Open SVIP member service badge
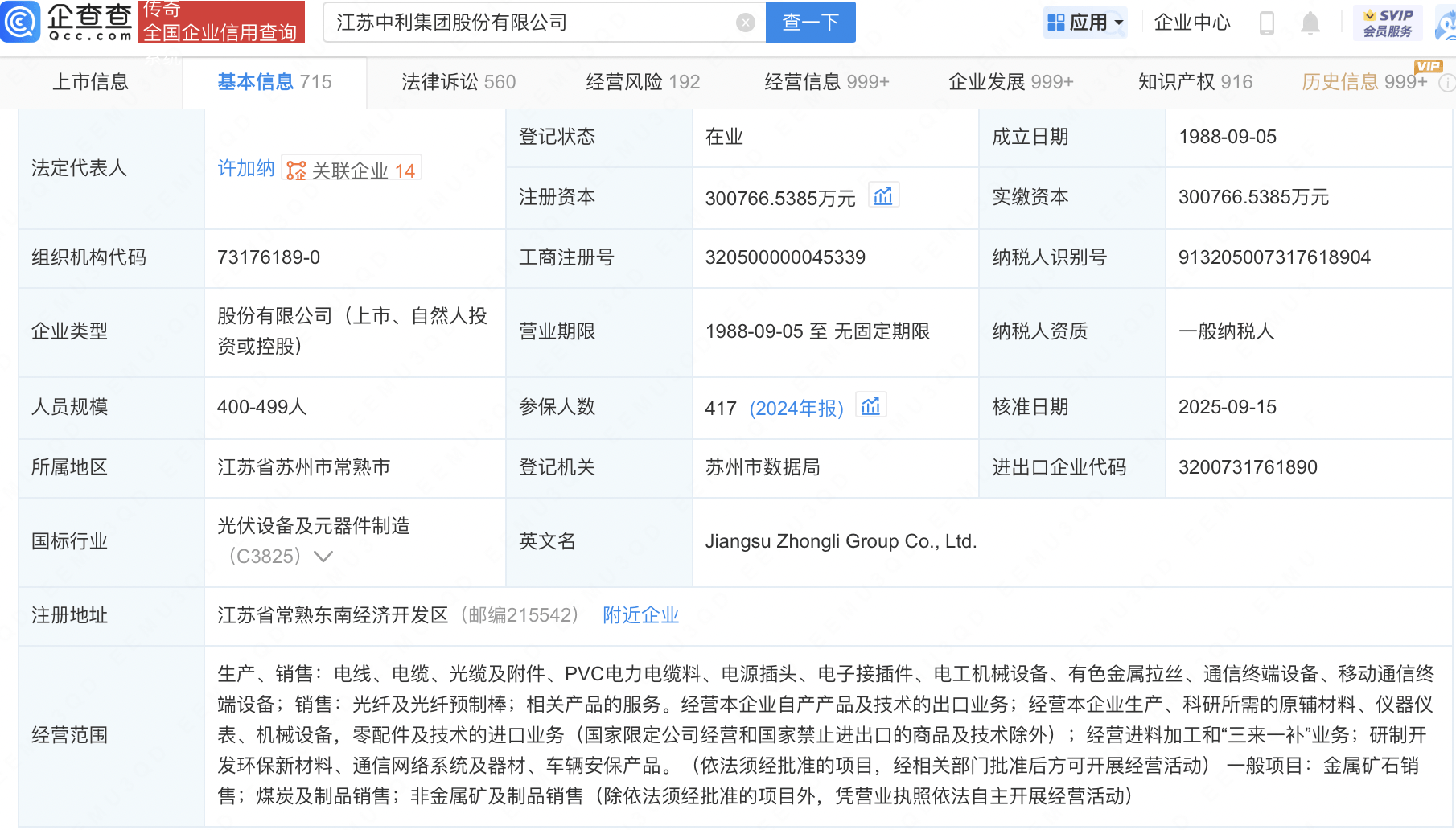The width and height of the screenshot is (1456, 830). click(x=1388, y=23)
